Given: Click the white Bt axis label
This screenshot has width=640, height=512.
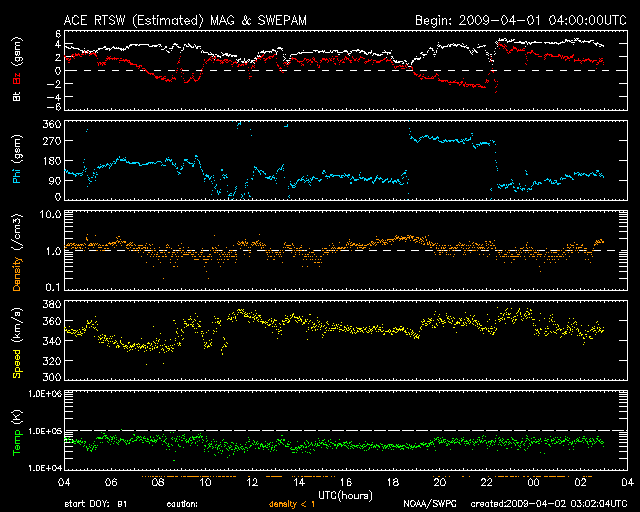Looking at the screenshot, I should pyautogui.click(x=17, y=96).
